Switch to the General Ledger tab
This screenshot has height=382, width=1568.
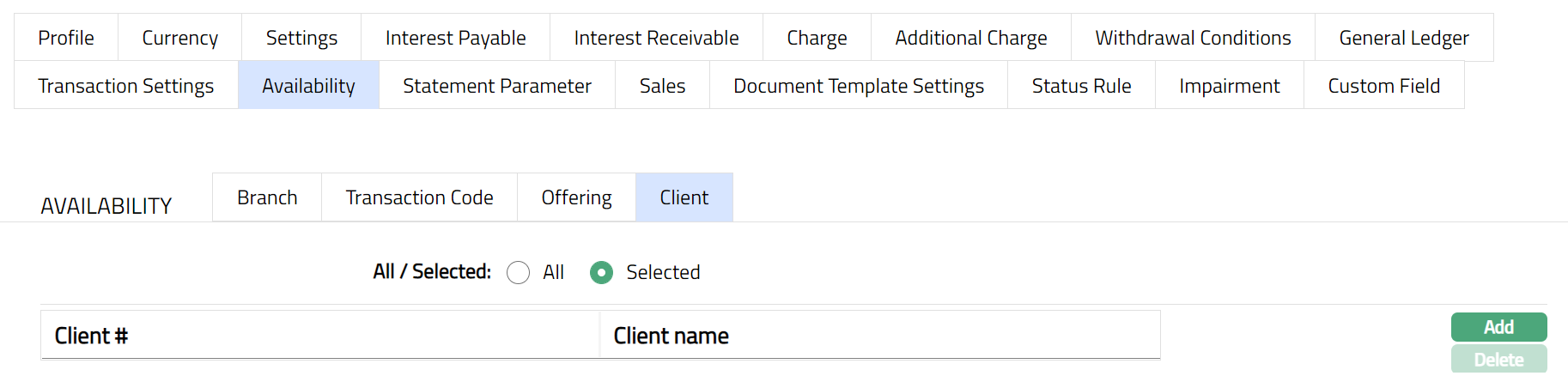pyautogui.click(x=1403, y=38)
